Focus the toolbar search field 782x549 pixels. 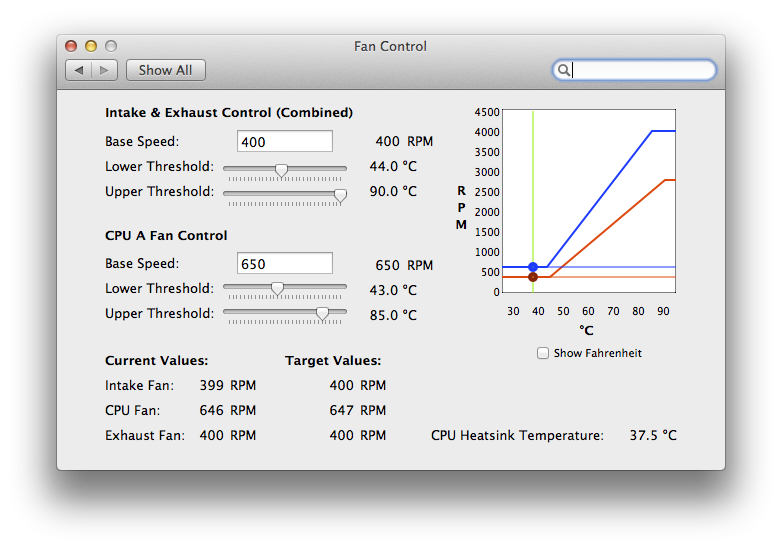tap(634, 70)
